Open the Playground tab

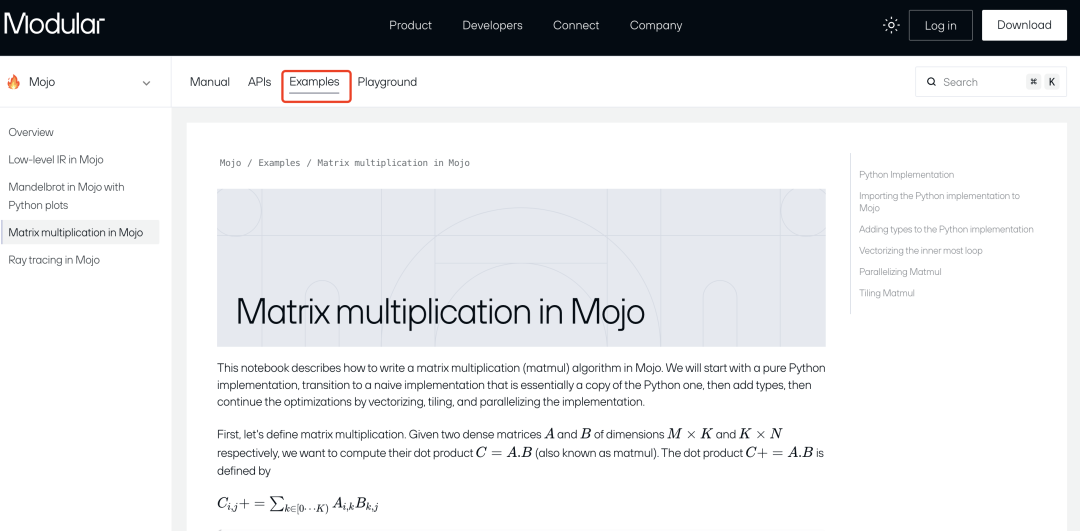387,82
